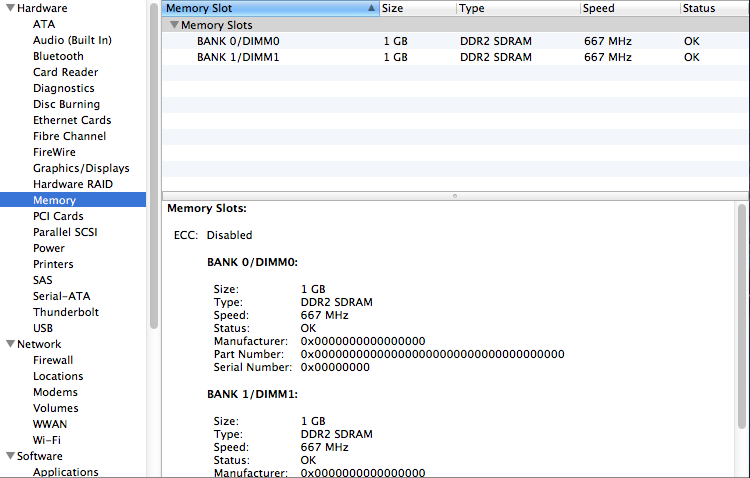This screenshot has height=478, width=750.
Task: Click Status OK cell for BANK 0/DIMM0
Action: coord(692,41)
